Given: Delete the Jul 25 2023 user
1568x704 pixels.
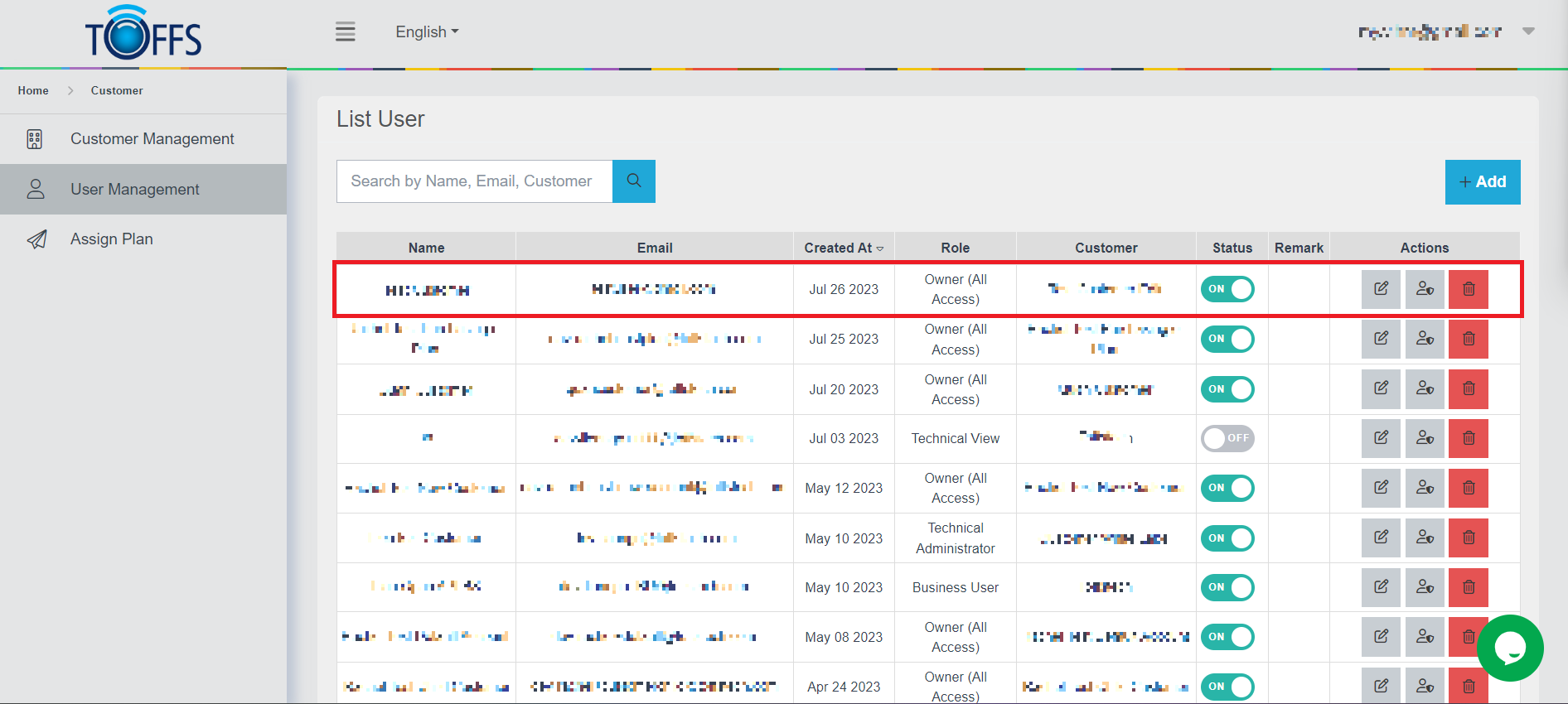Looking at the screenshot, I should click(1468, 339).
